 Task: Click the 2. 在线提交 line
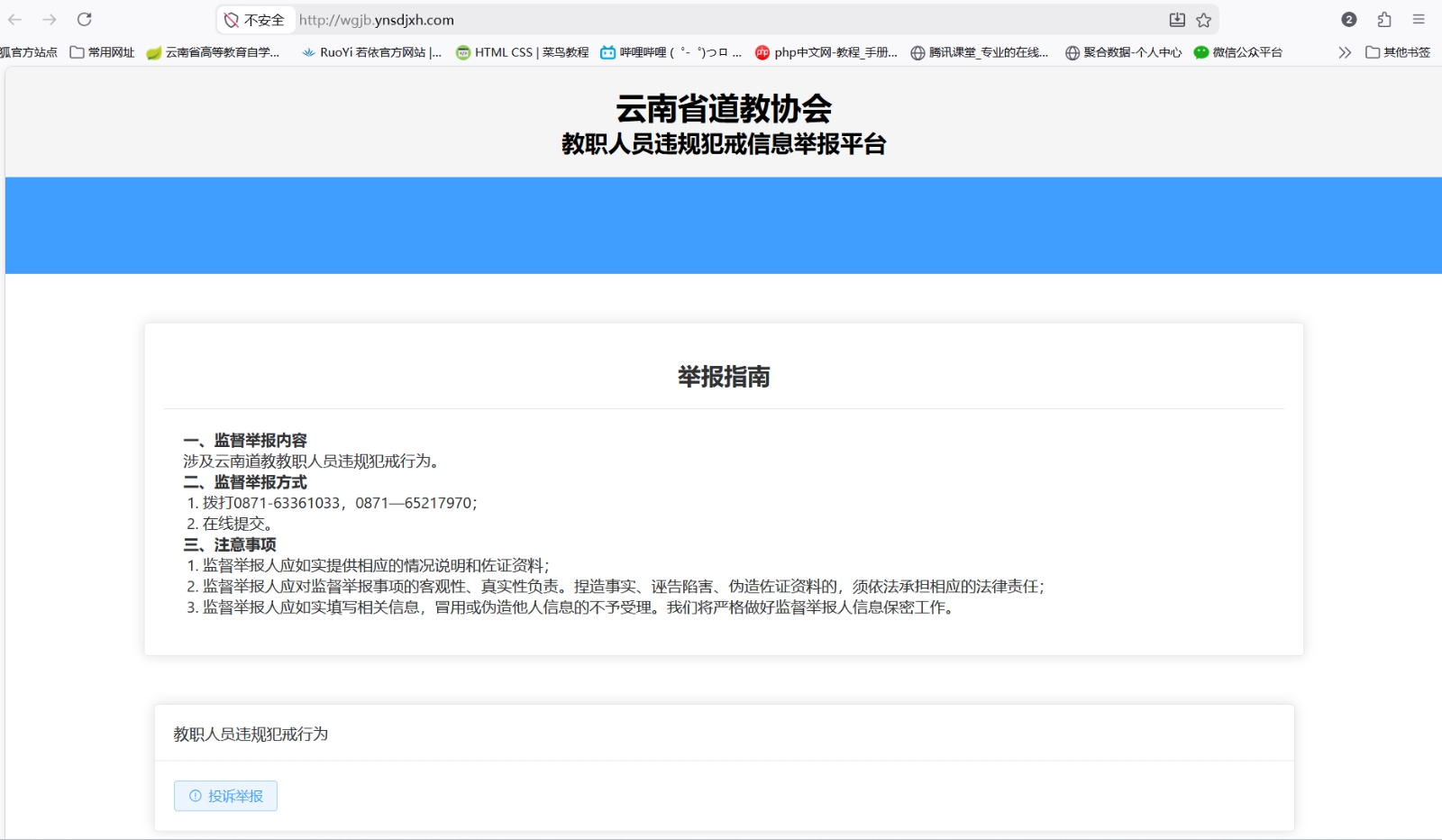coord(230,524)
